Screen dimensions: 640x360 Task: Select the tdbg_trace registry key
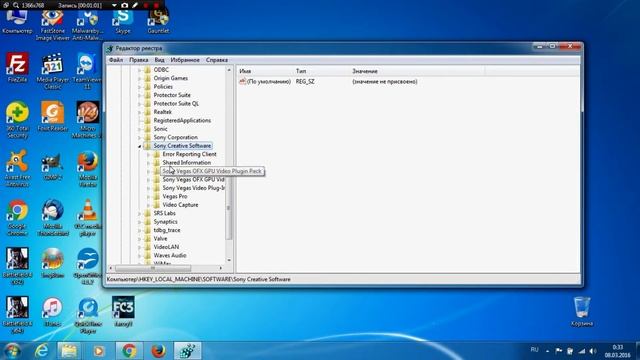(x=167, y=230)
